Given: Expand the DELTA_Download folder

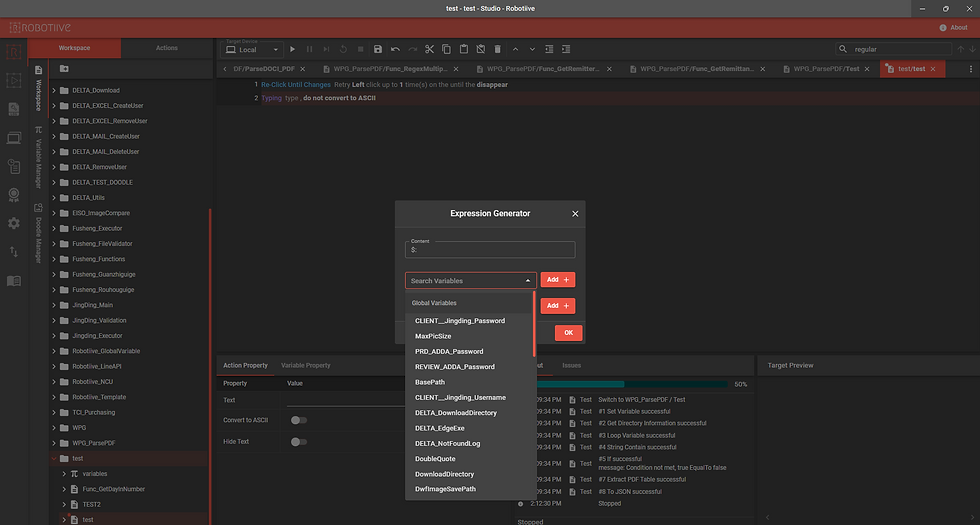Looking at the screenshot, I should pos(55,90).
